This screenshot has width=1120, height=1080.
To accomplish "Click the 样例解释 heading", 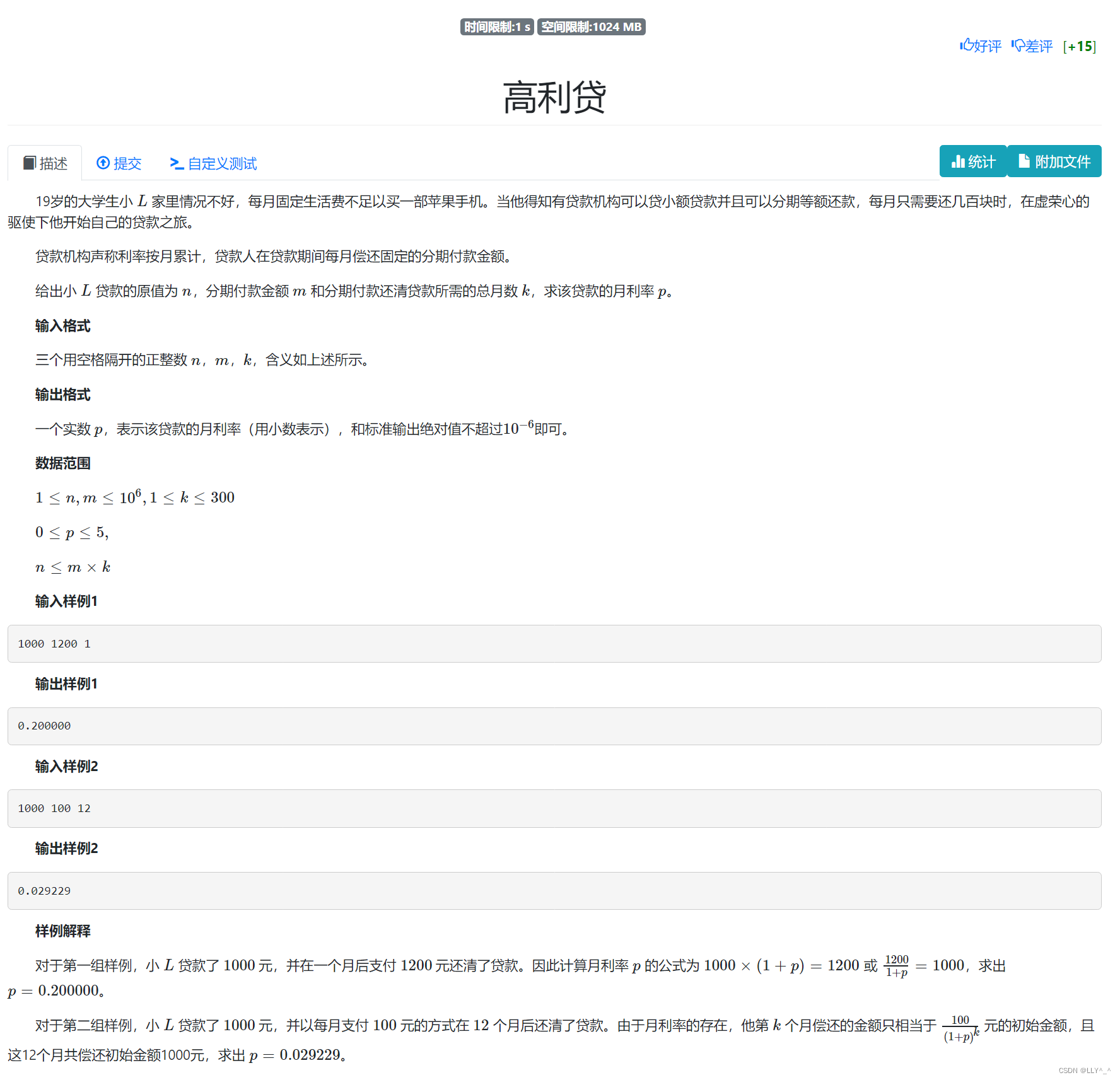I will click(x=63, y=931).
